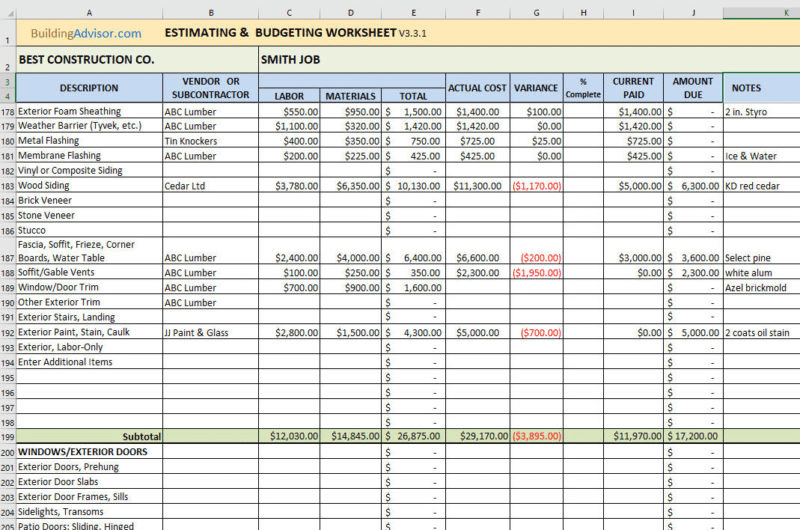The height and width of the screenshot is (530, 800).
Task: Select the BEST CONSTRUCTION CO. cell
Action: pos(137,60)
